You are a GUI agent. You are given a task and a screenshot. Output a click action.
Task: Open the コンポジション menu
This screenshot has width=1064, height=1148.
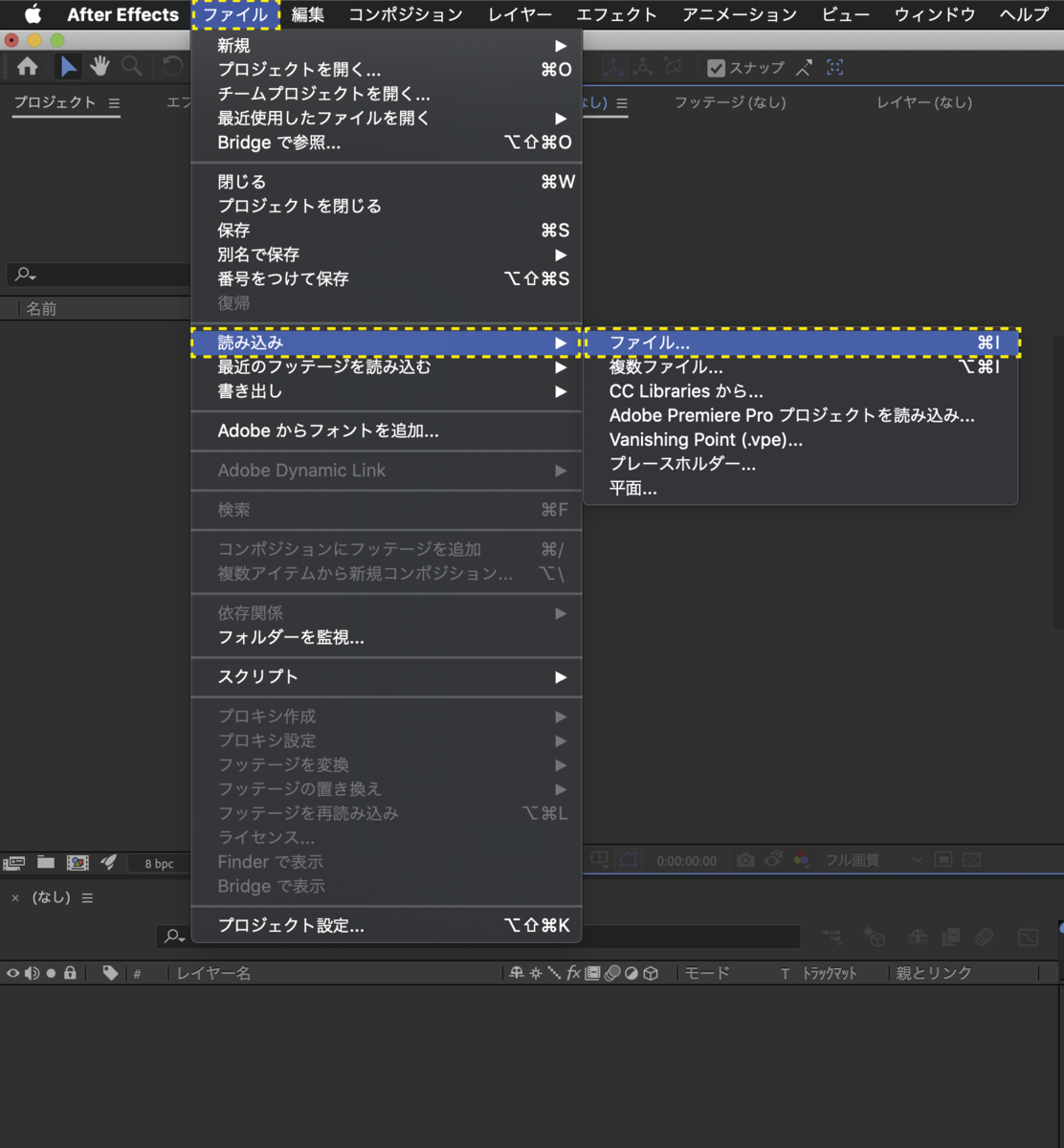405,14
